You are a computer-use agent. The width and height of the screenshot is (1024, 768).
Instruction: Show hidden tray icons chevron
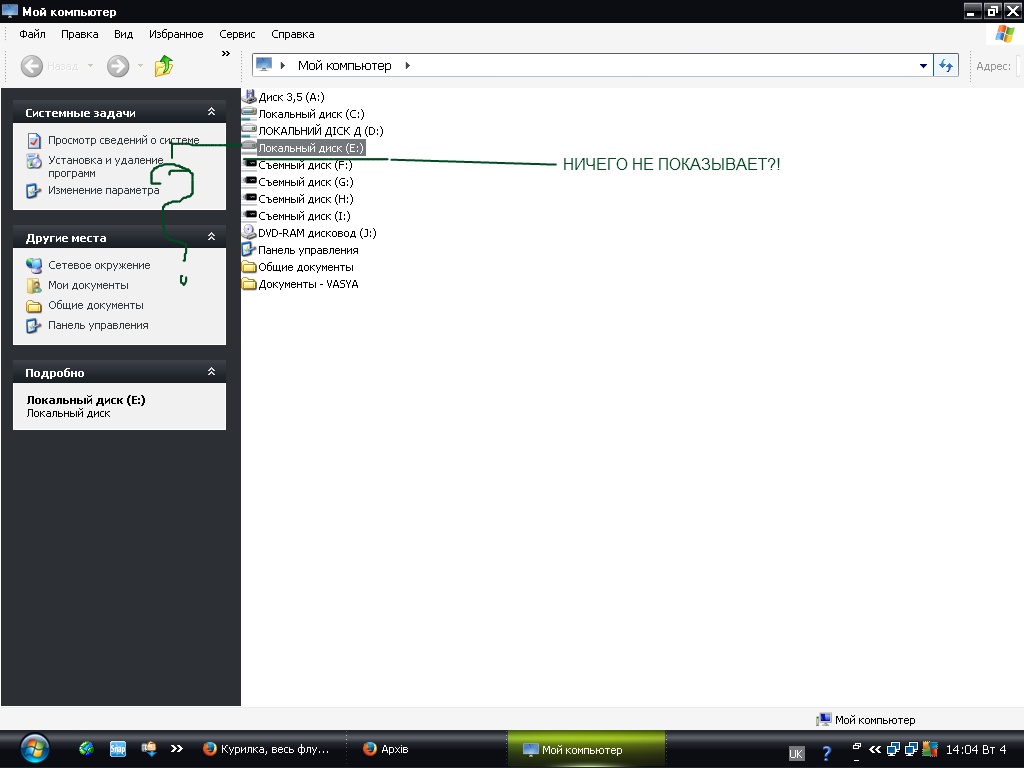874,749
